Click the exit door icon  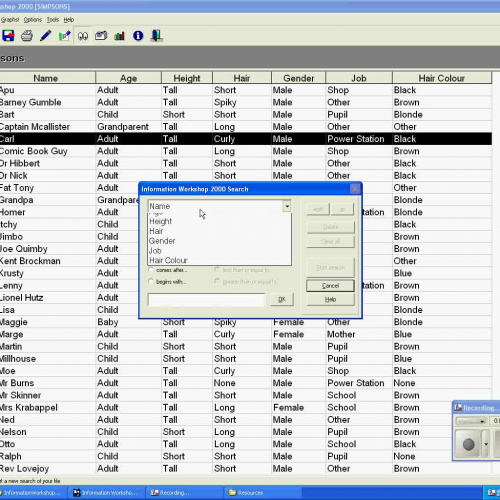[x=156, y=36]
